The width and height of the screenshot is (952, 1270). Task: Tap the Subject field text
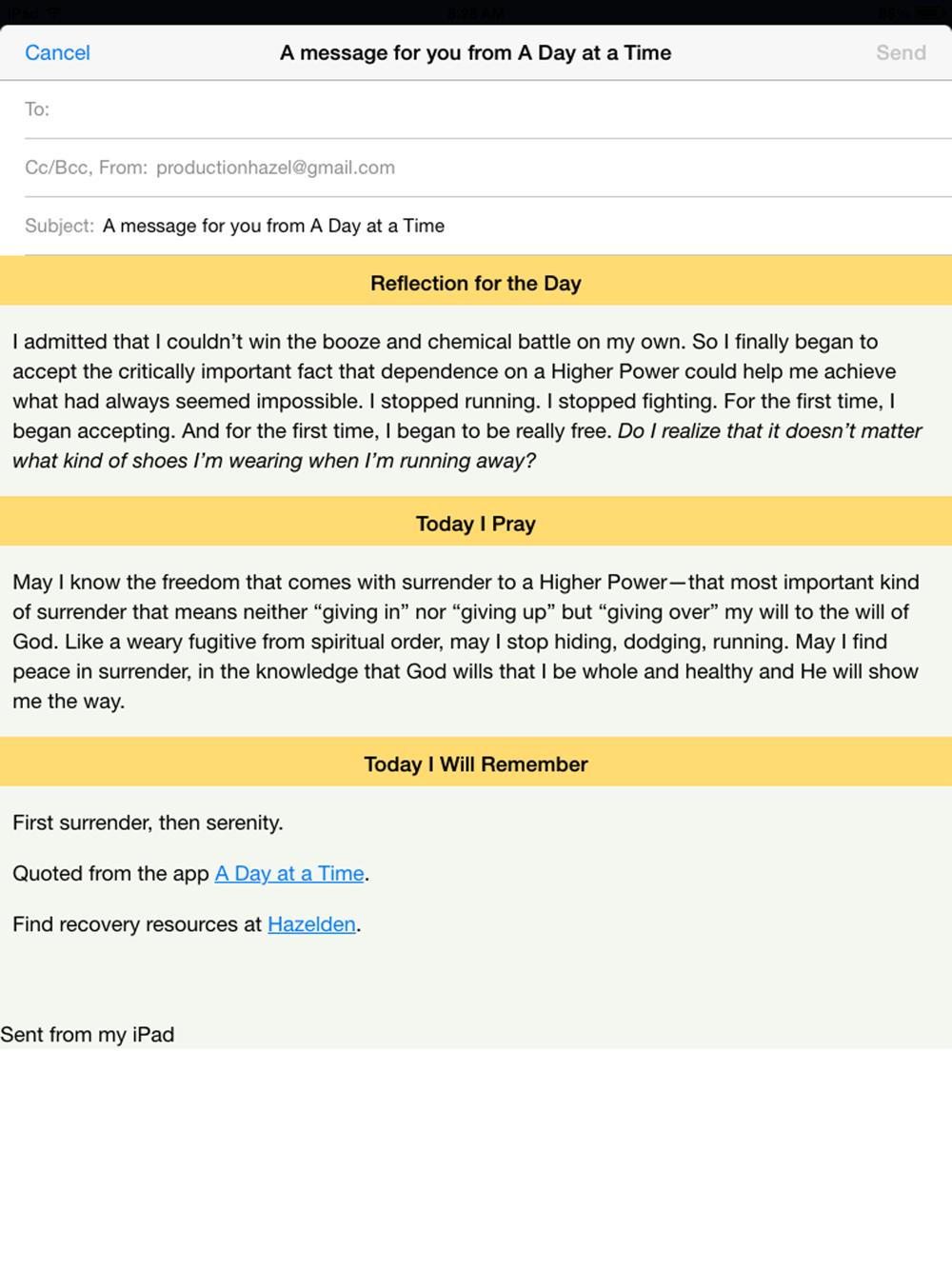click(x=273, y=226)
